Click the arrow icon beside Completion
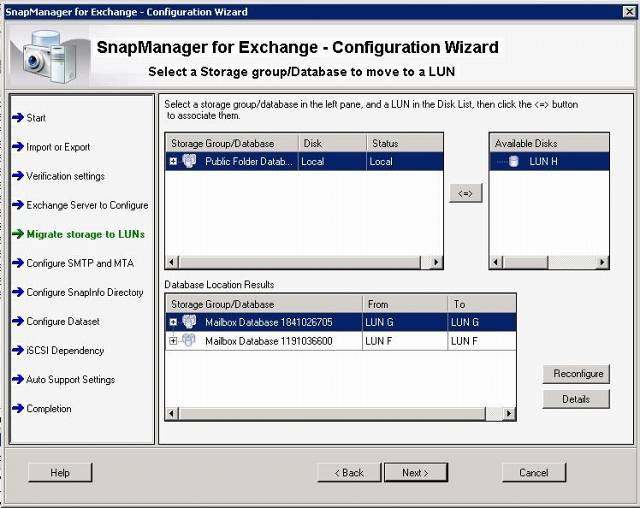 (18, 408)
